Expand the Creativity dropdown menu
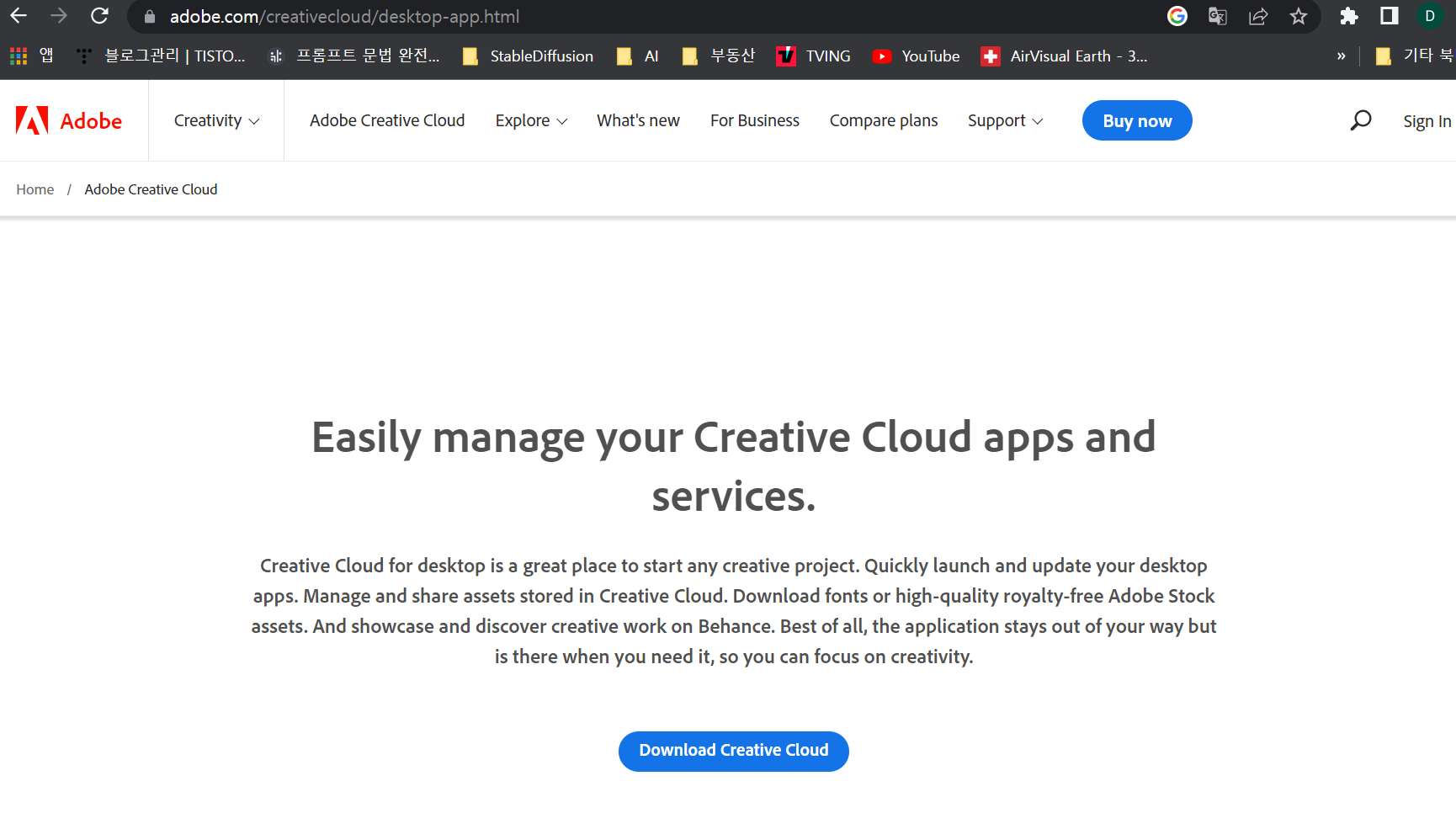This screenshot has height=829, width=1456. [216, 120]
